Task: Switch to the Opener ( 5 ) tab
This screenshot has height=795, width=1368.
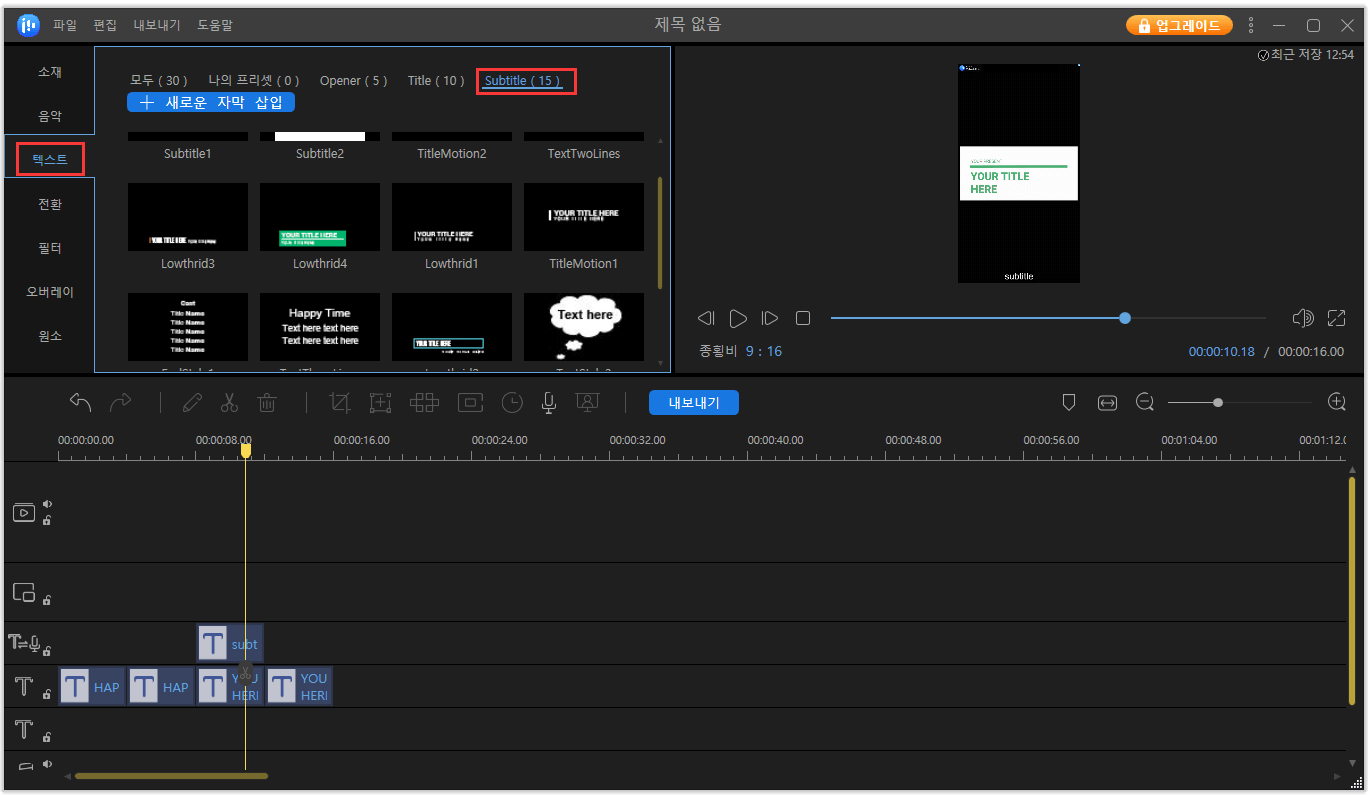Action: pyautogui.click(x=353, y=81)
